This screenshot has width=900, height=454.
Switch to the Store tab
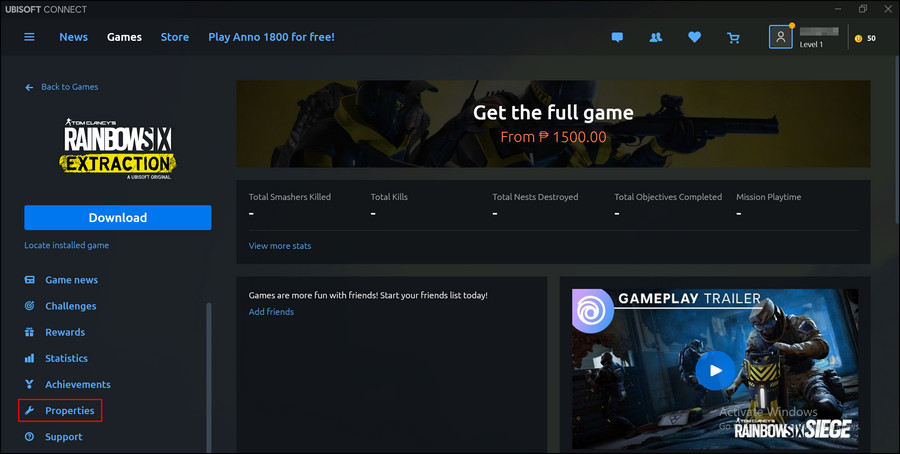pos(174,37)
